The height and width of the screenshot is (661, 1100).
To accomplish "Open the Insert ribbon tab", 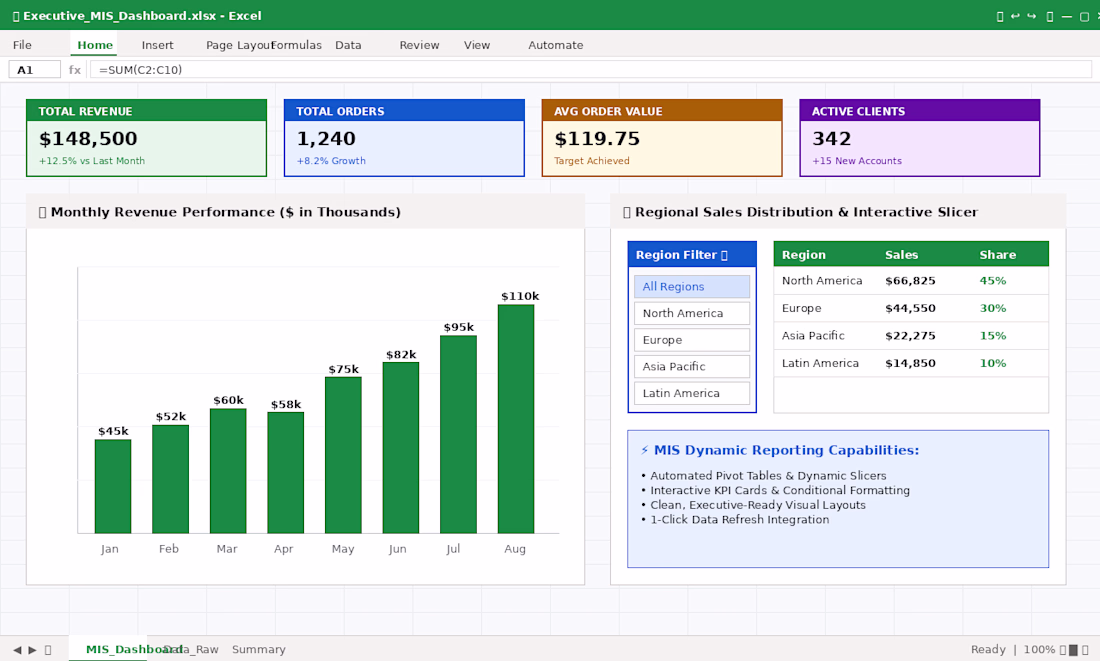I will click(157, 45).
